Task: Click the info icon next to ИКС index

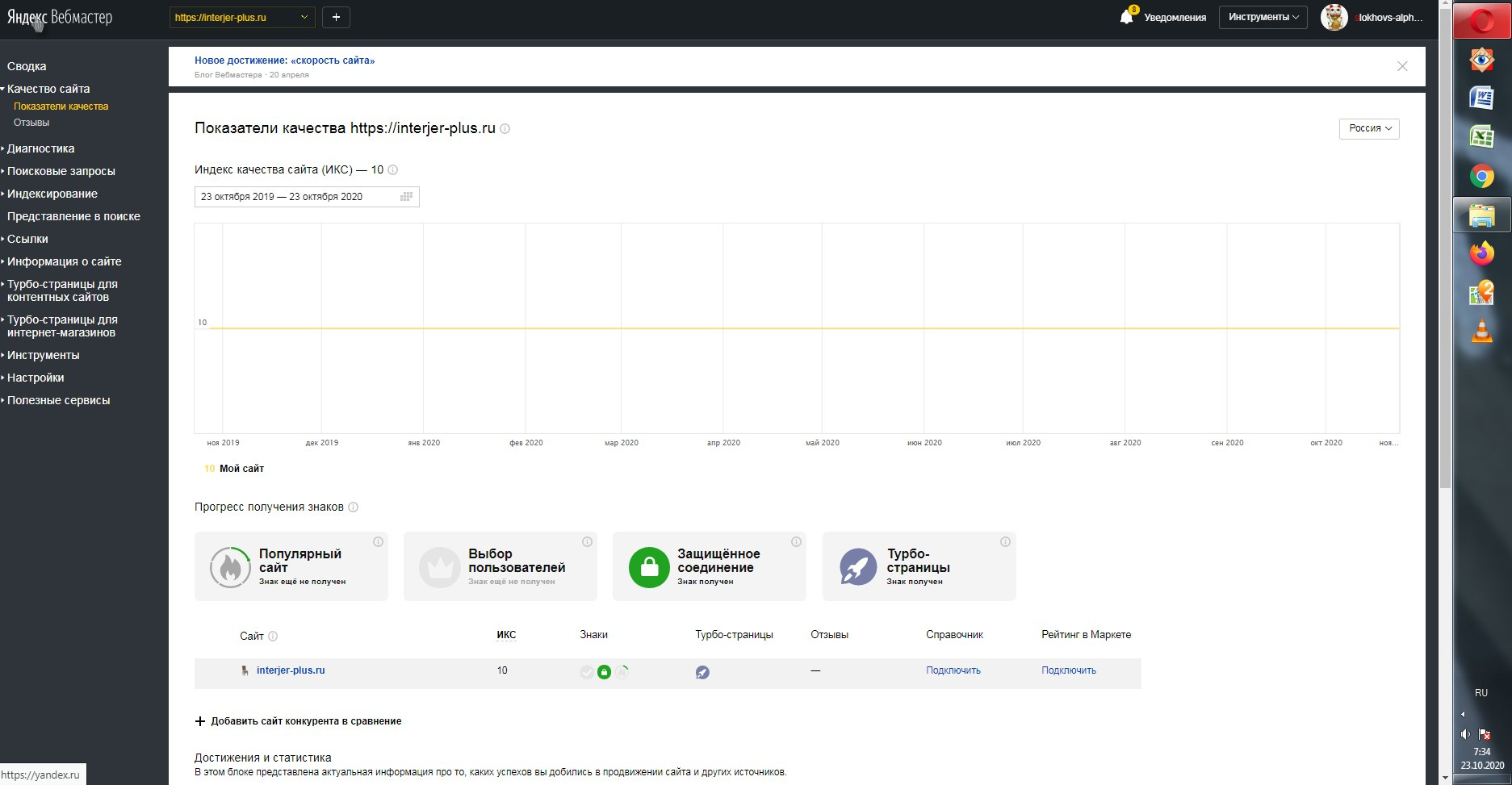Action: click(x=393, y=170)
